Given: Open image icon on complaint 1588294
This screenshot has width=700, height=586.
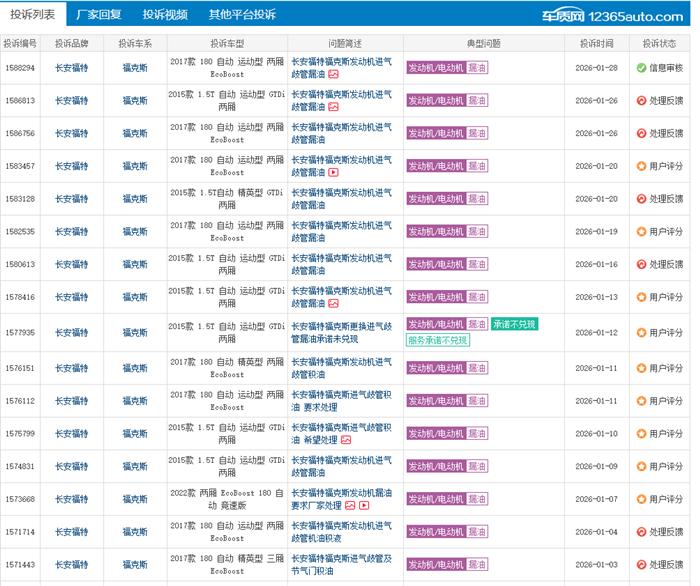Looking at the screenshot, I should tap(333, 74).
